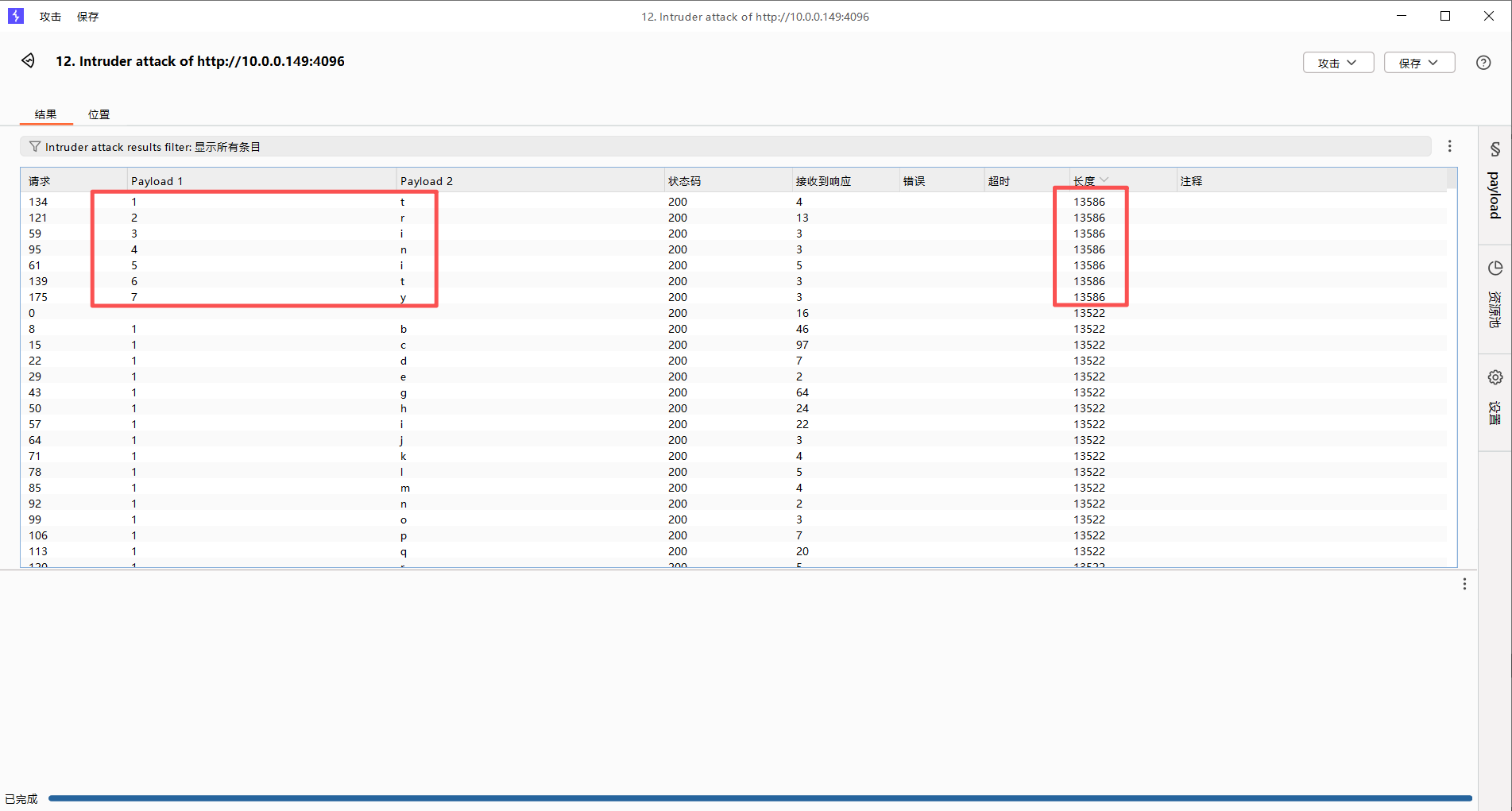This screenshot has width=1512, height=811.
Task: Maximize the Intruder attack window
Action: pos(1445,16)
